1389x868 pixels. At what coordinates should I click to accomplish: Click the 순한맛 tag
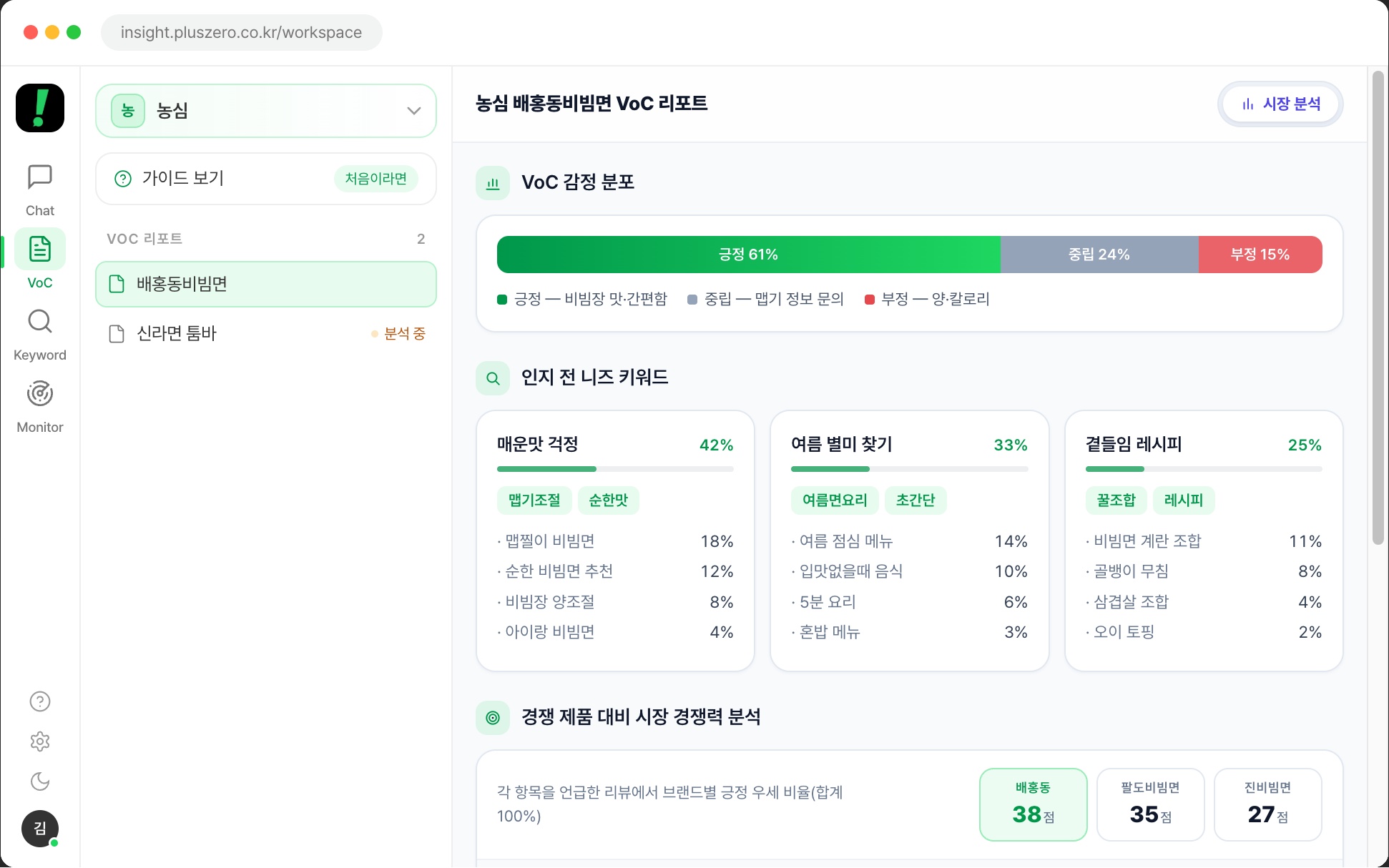(x=609, y=500)
